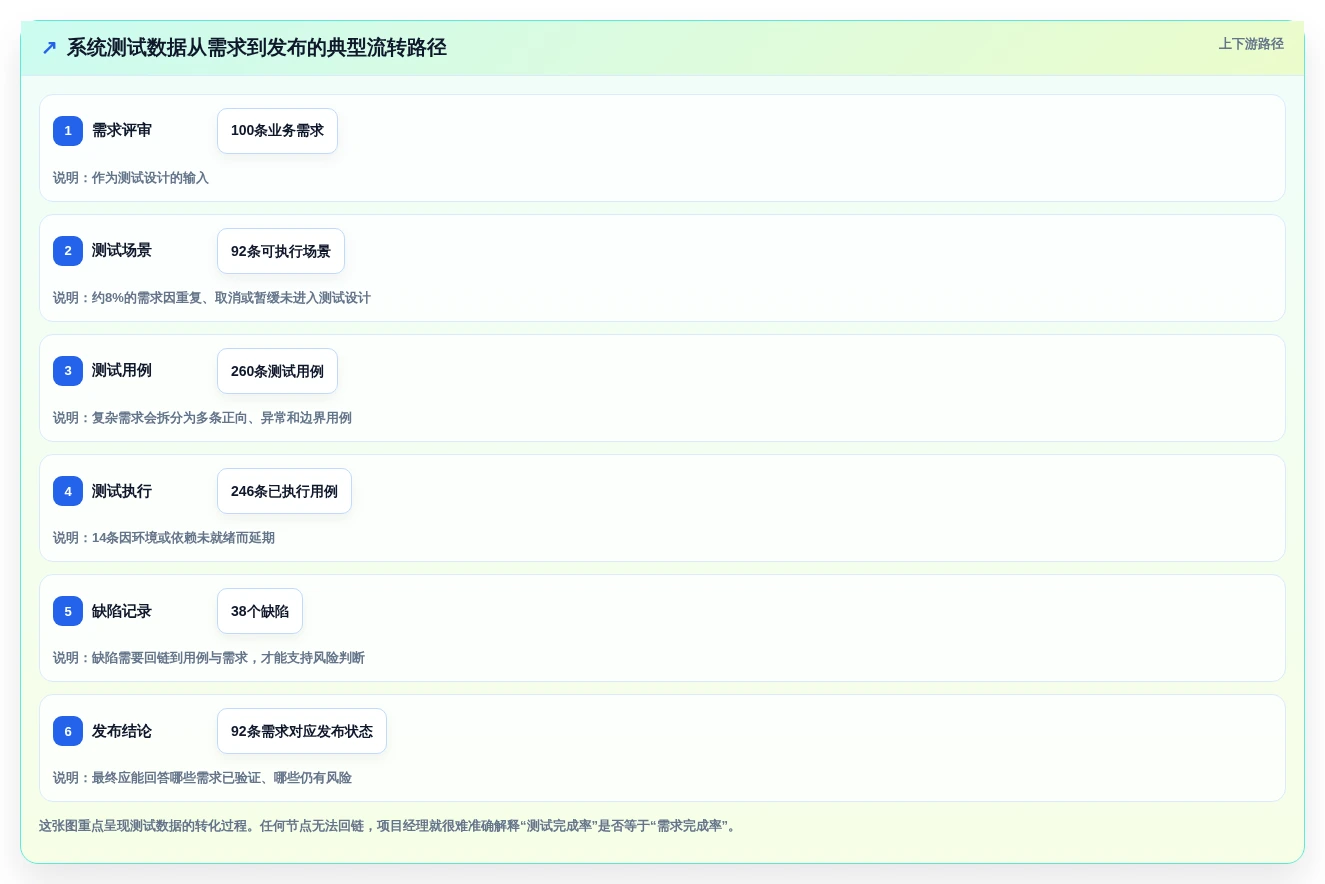1325x884 pixels.
Task: Click step number badge 5 for 缺陷记录
Action: [68, 611]
